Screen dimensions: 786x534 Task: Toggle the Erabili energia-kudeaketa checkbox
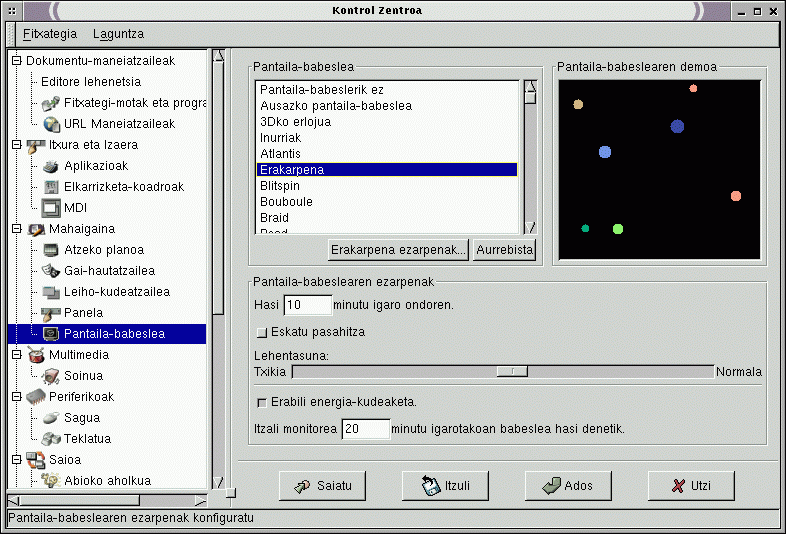[x=263, y=402]
